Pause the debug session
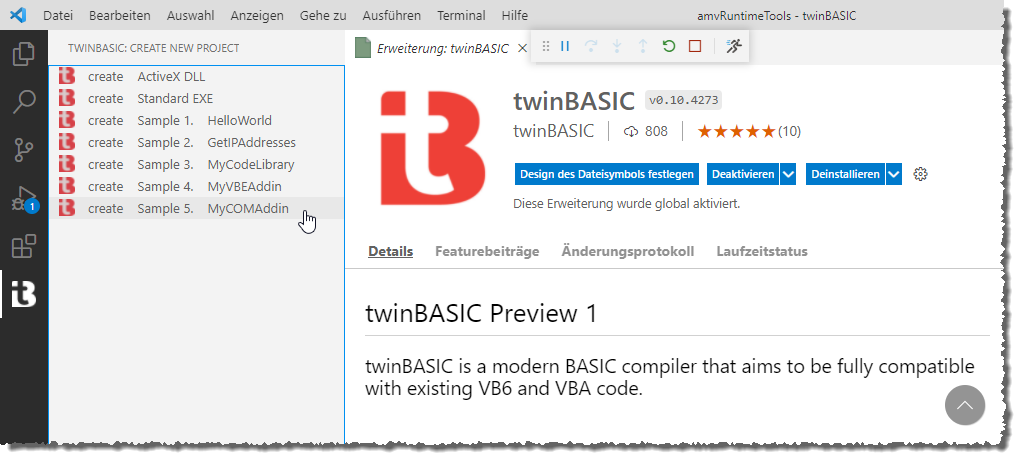1022x462 pixels. (x=565, y=46)
